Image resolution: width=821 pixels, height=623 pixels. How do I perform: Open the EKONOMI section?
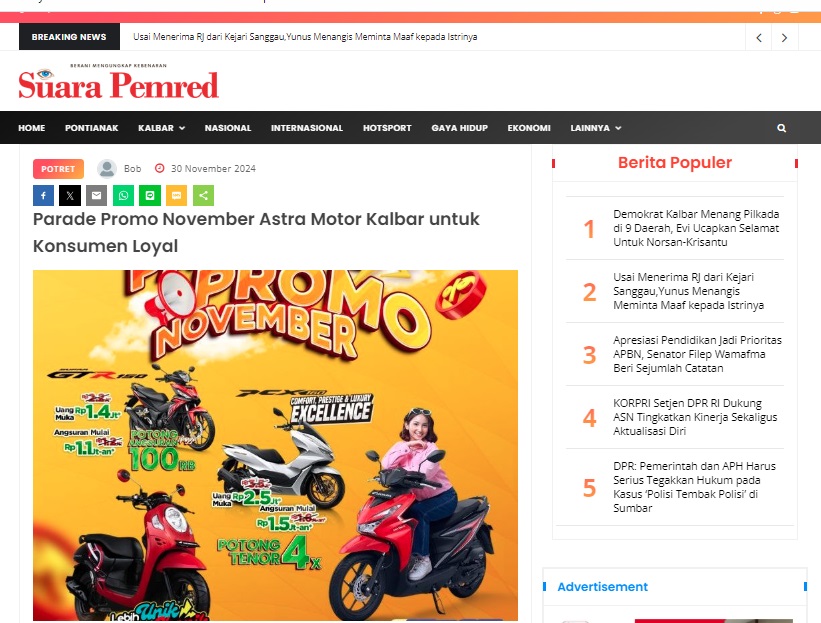[x=529, y=128]
